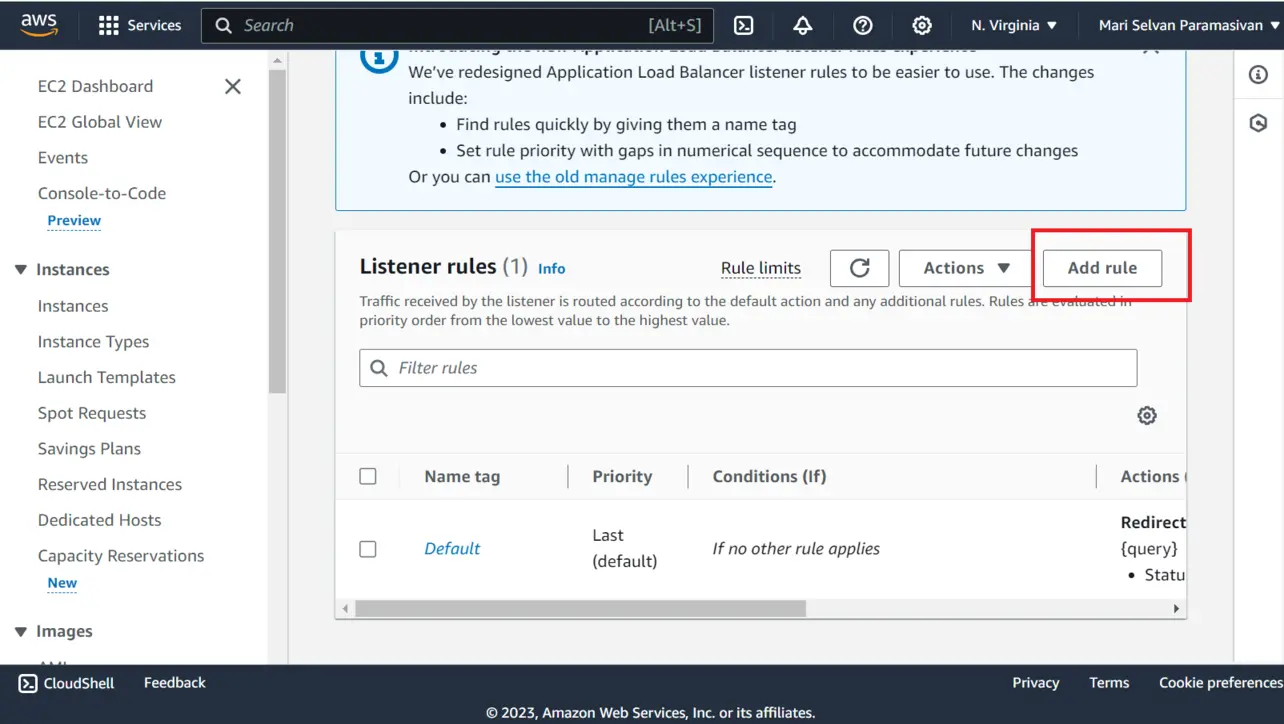This screenshot has height=724, width=1284.
Task: Select all rules with header checkbox
Action: click(368, 477)
